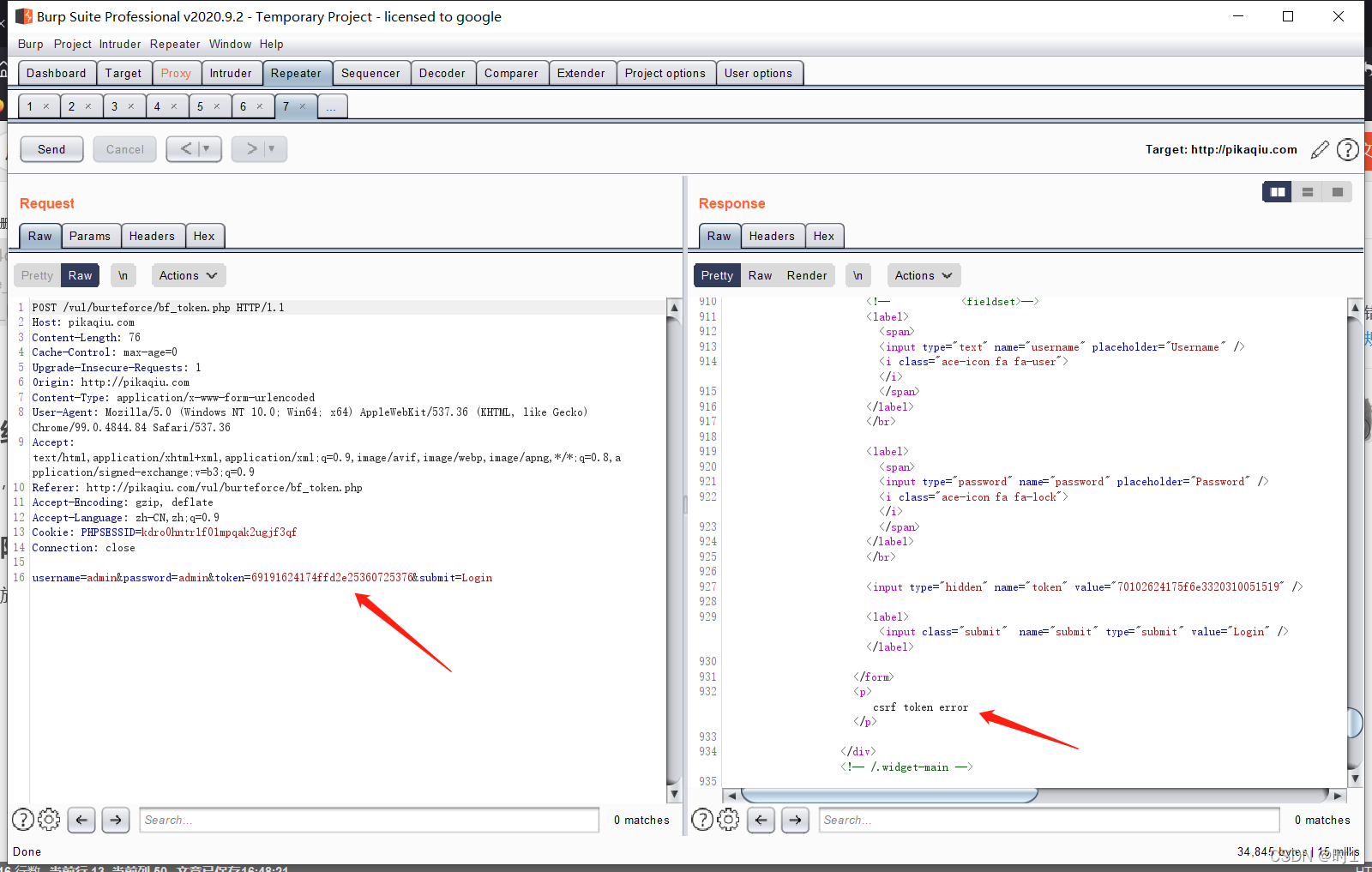Switch to the Dashboard tab
Viewport: 1372px width, 872px height.
[57, 73]
